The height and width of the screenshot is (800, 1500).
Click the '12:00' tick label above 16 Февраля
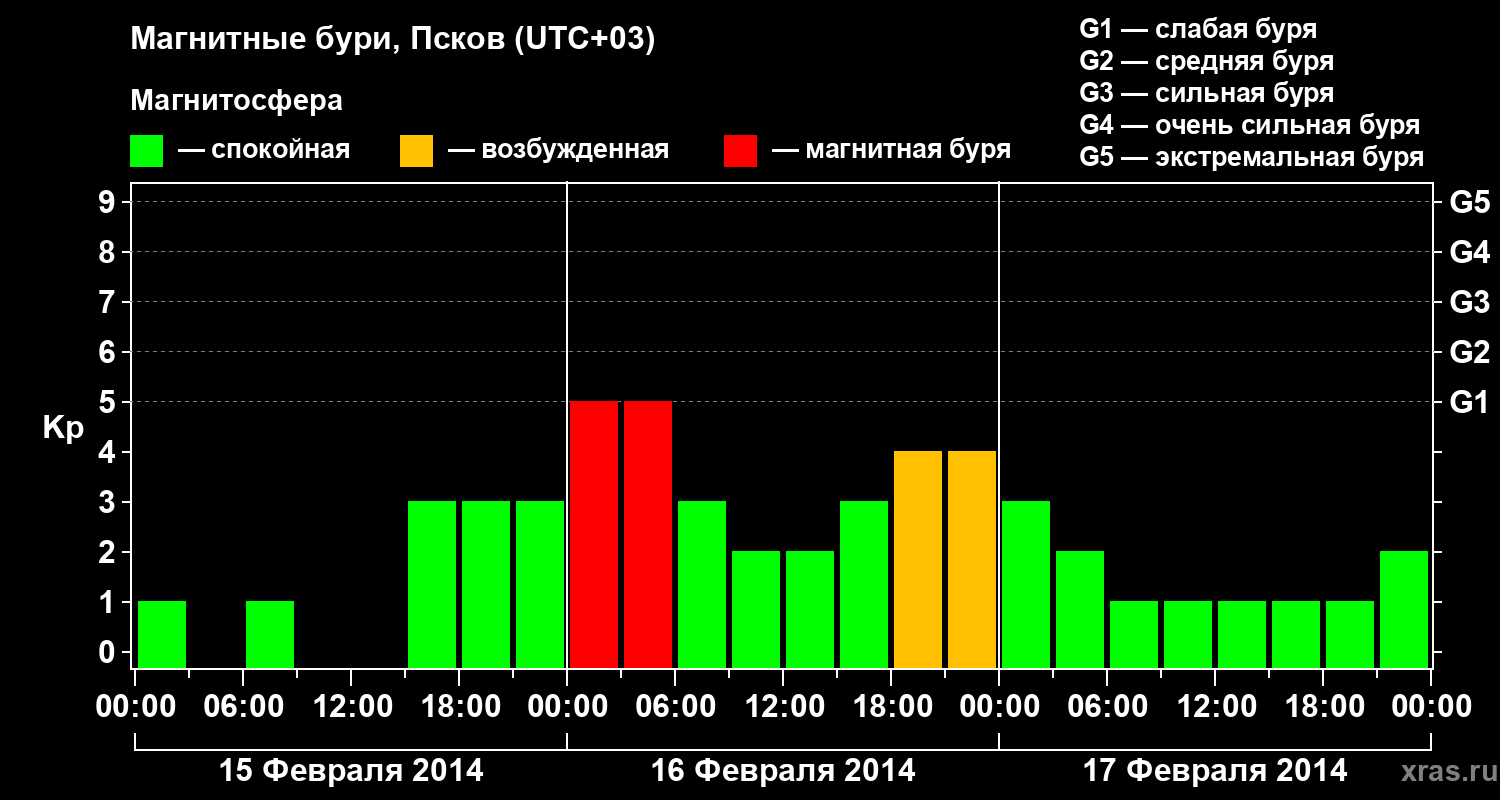[783, 707]
